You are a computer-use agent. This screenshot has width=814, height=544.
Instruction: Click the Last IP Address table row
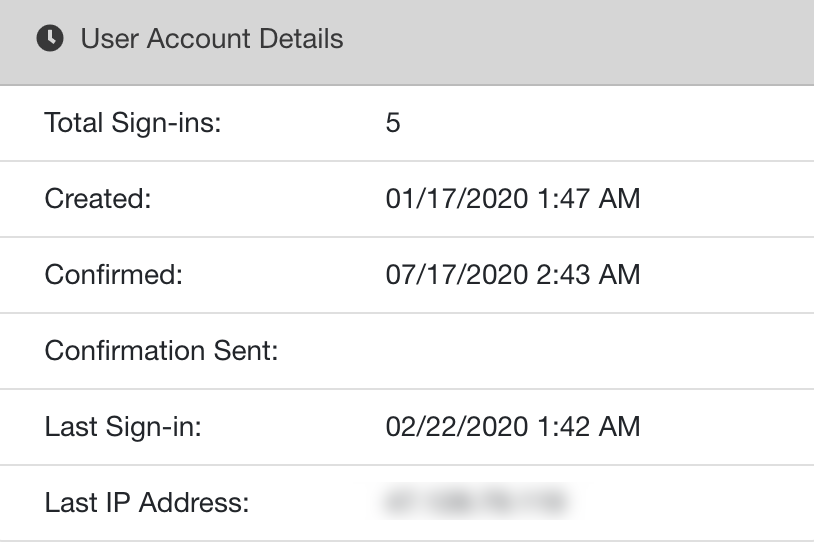407,503
